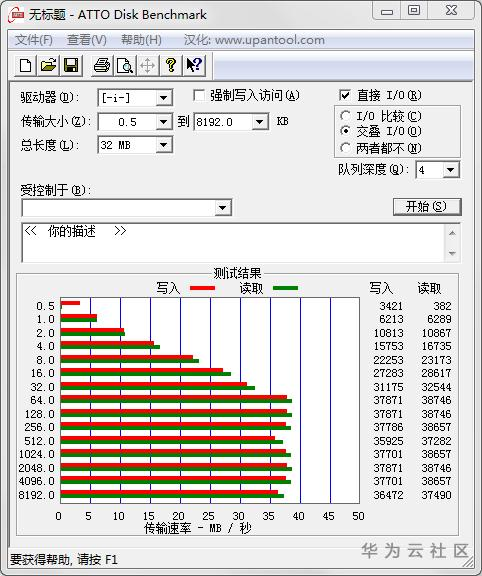Open the 查看(V) menu
The width and height of the screenshot is (482, 576).
87,40
